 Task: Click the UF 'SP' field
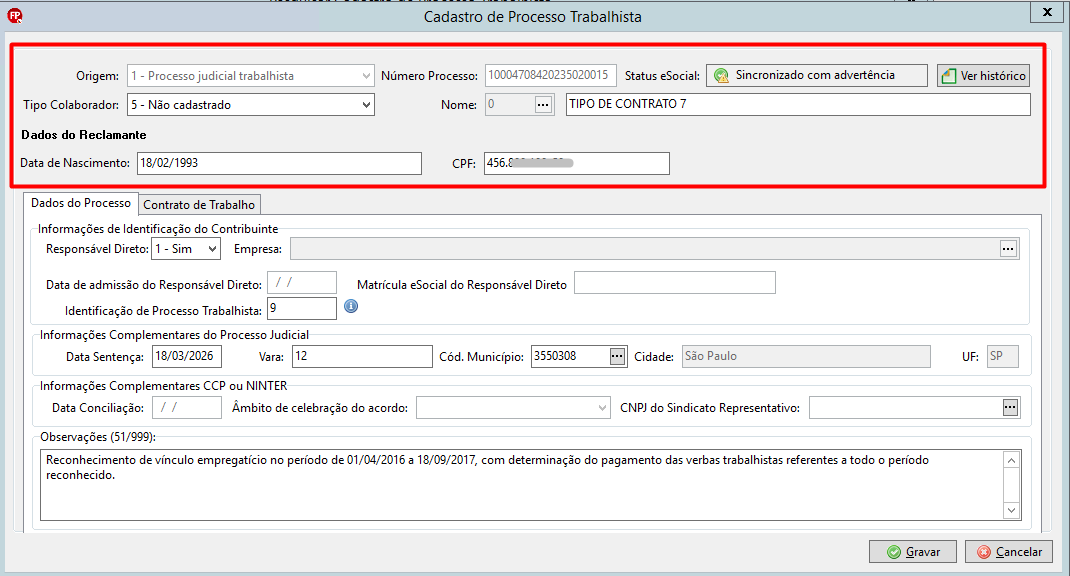pyautogui.click(x=1002, y=356)
